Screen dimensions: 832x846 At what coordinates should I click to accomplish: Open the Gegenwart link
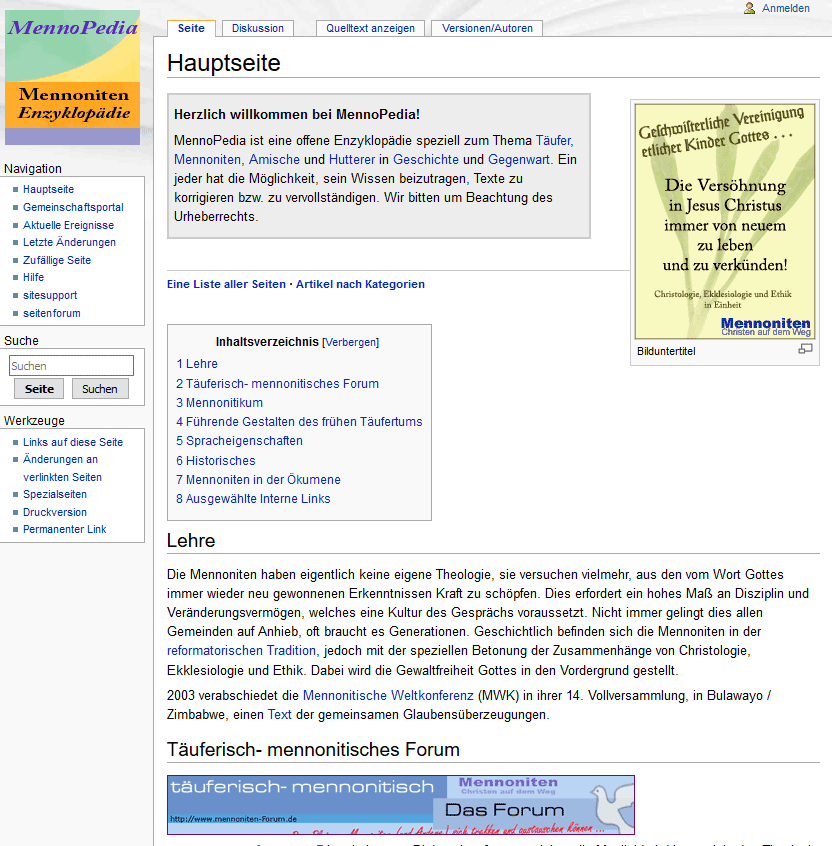point(519,160)
